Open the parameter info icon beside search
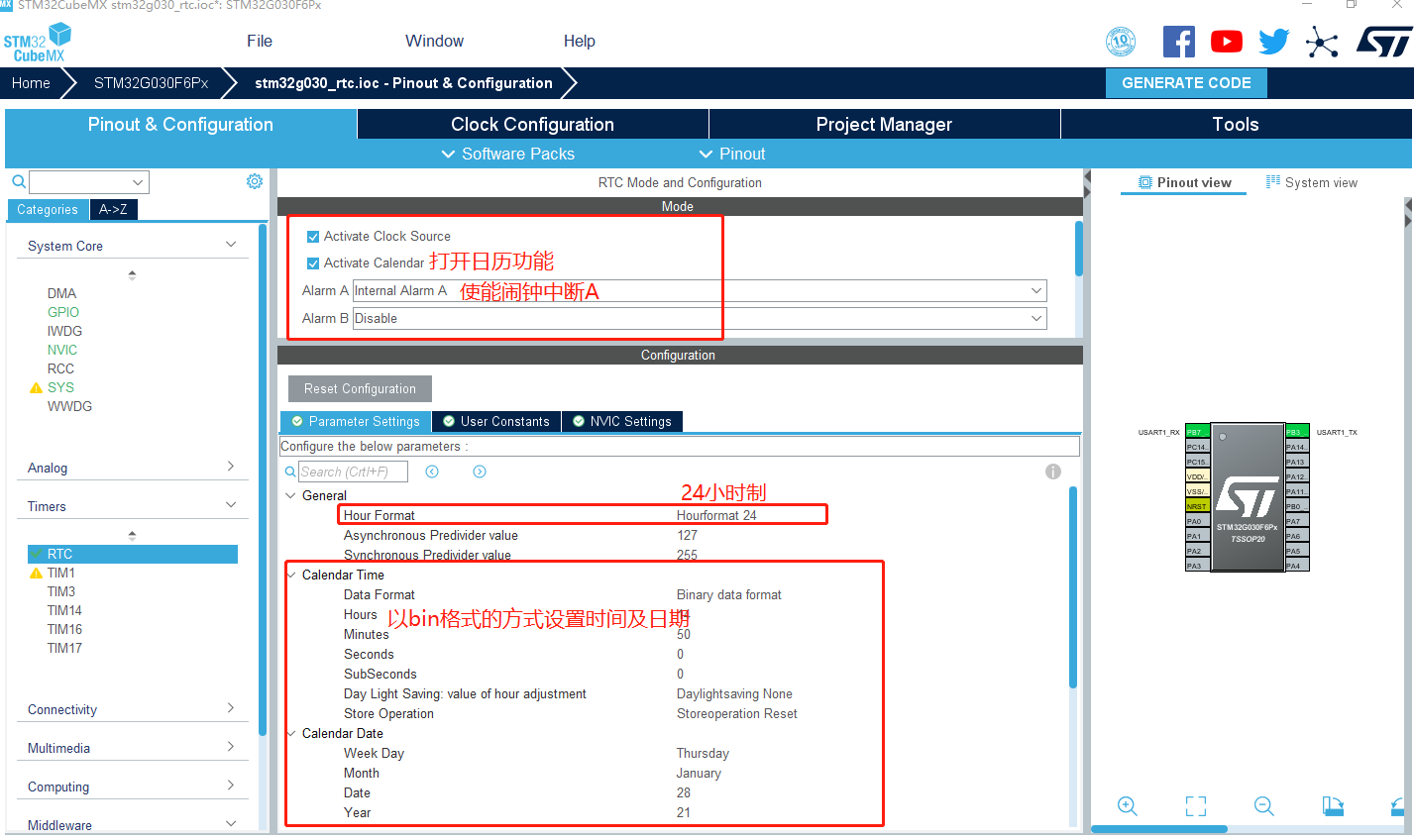Viewport: 1414px width, 840px height. [1053, 472]
